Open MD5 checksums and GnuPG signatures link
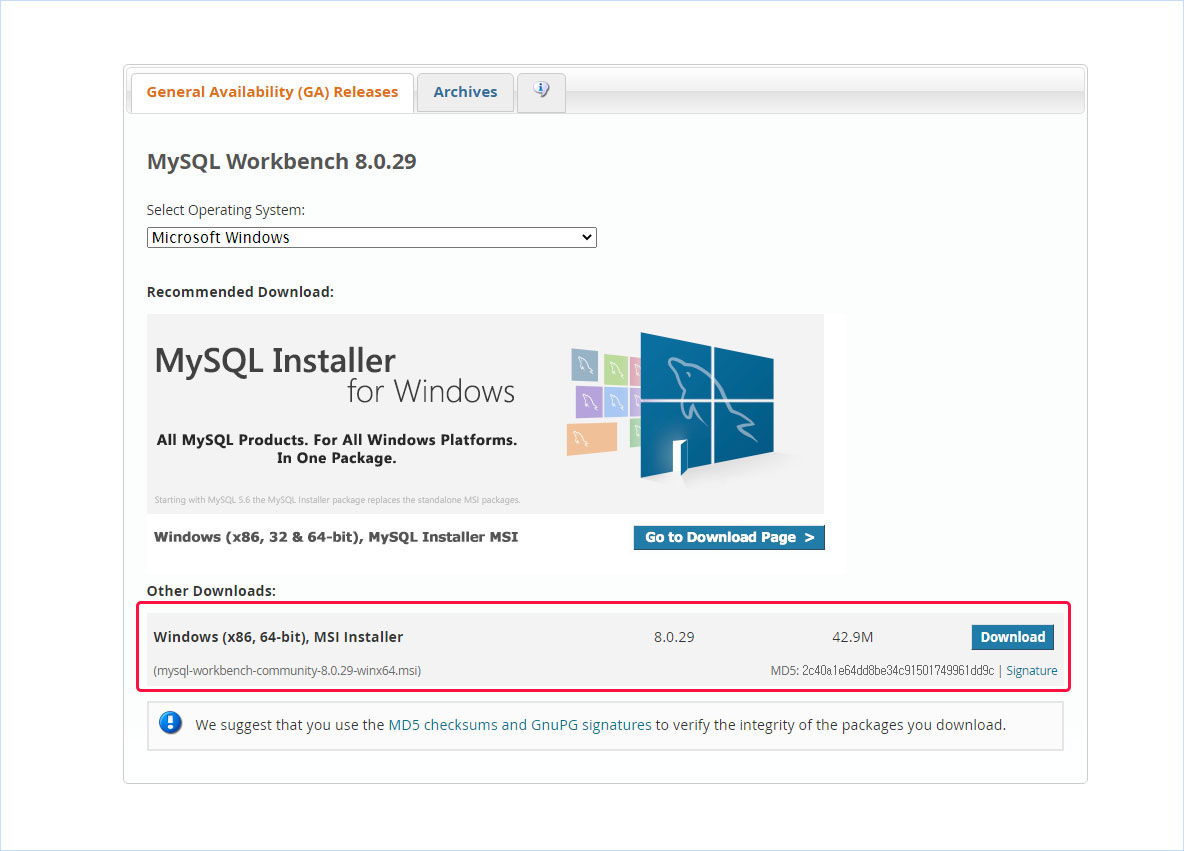Screen dimensions: 1184x851 point(520,725)
